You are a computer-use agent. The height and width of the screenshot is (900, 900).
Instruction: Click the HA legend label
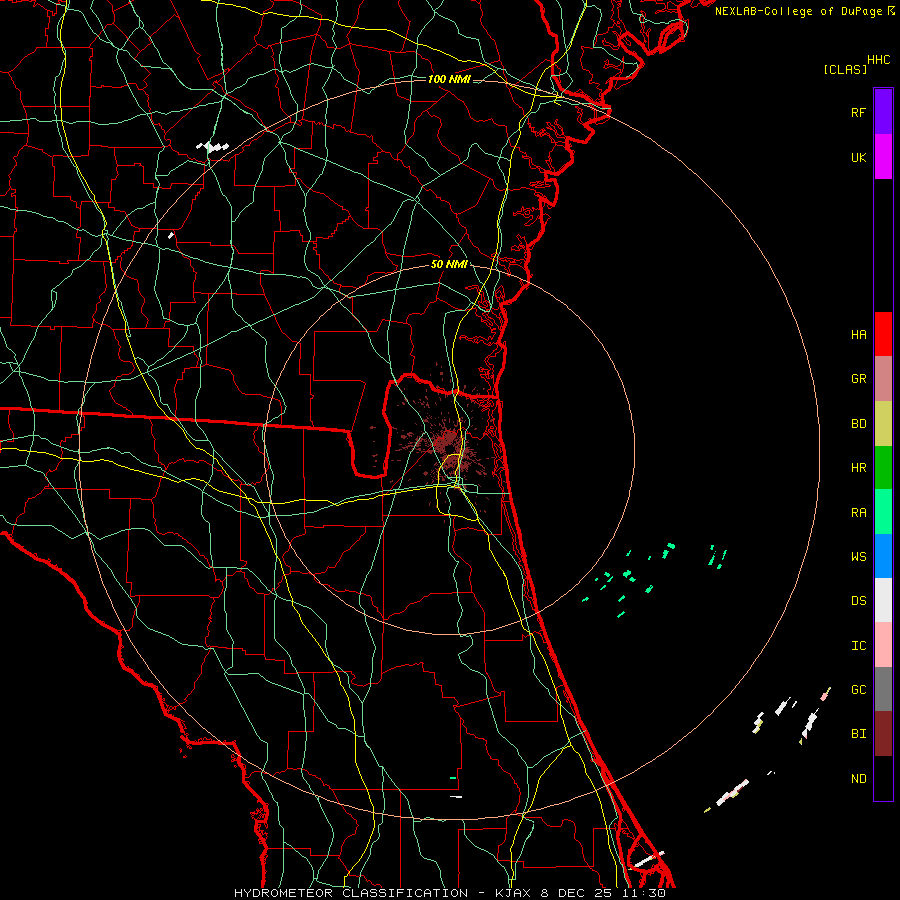858,335
